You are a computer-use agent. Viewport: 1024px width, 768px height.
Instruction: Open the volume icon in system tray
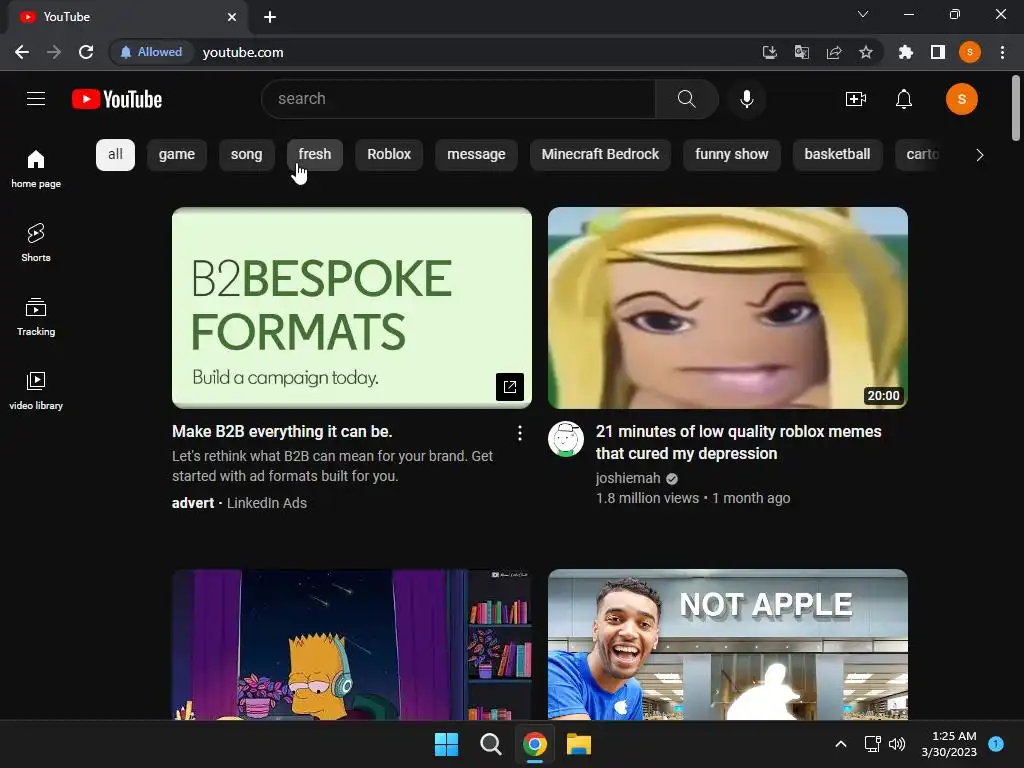[897, 744]
